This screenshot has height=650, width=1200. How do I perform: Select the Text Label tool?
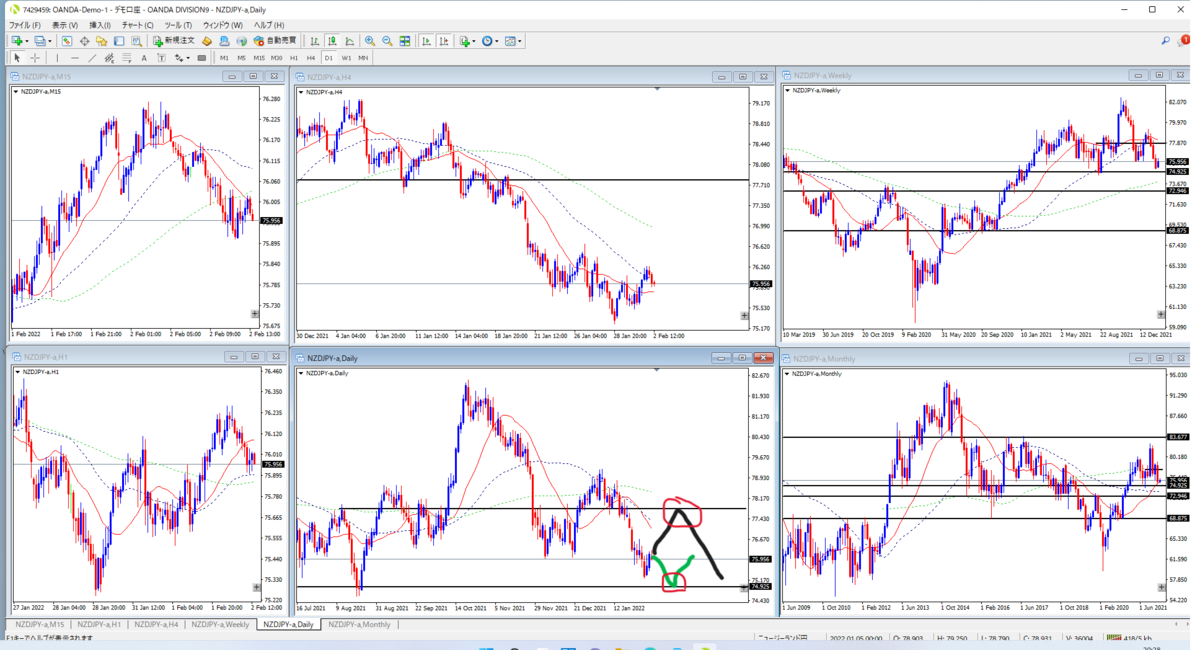[x=161, y=58]
